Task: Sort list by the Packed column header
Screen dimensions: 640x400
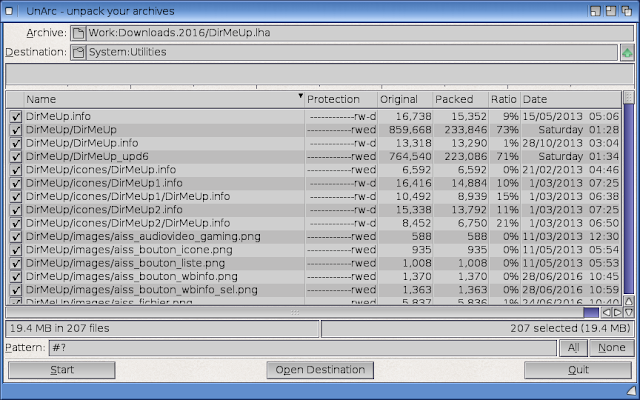Action: (459, 99)
